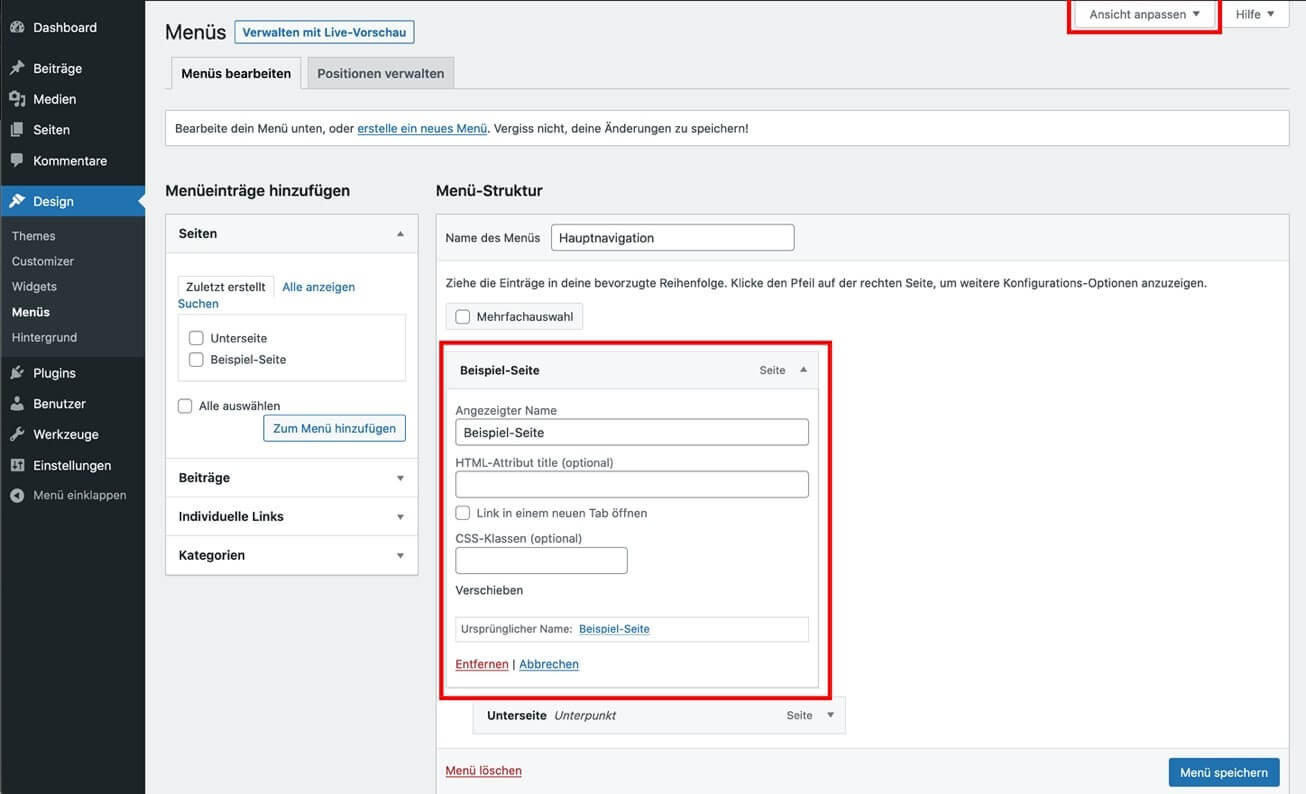
Task: Click the Beispiel-Seite item header title
Action: click(x=500, y=370)
